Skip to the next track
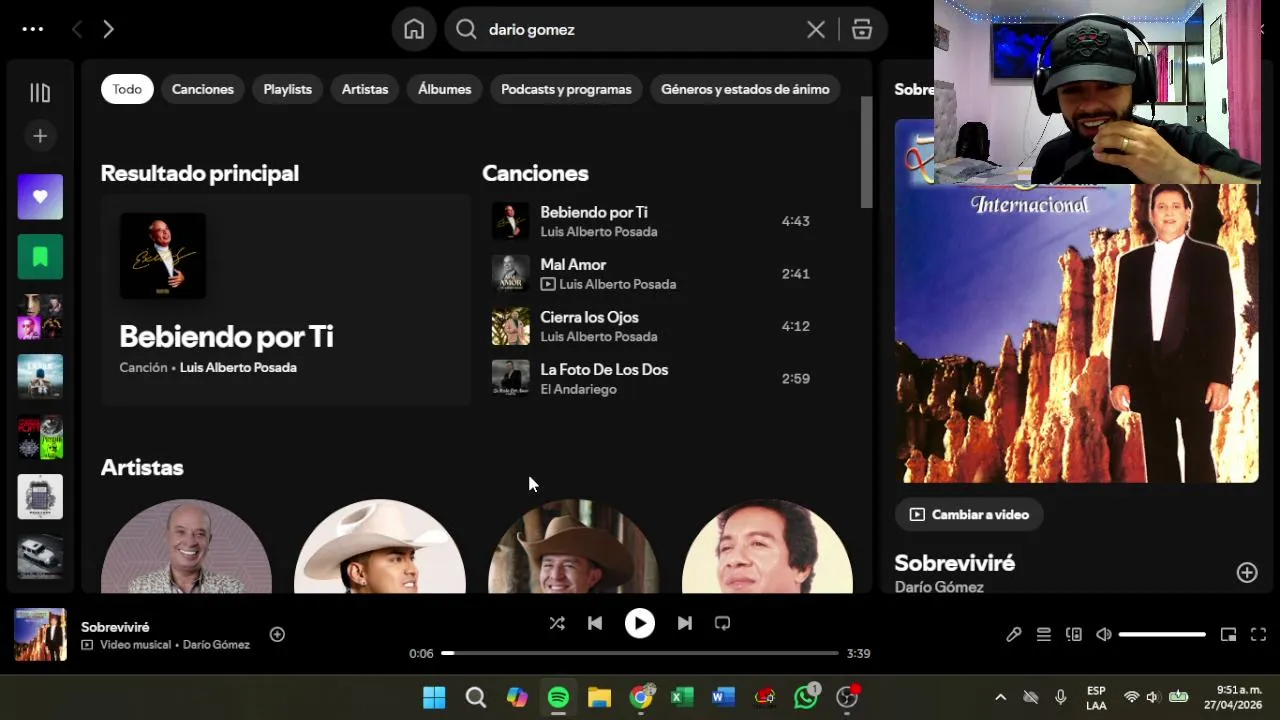Screen dimensions: 1280x720 click(684, 623)
